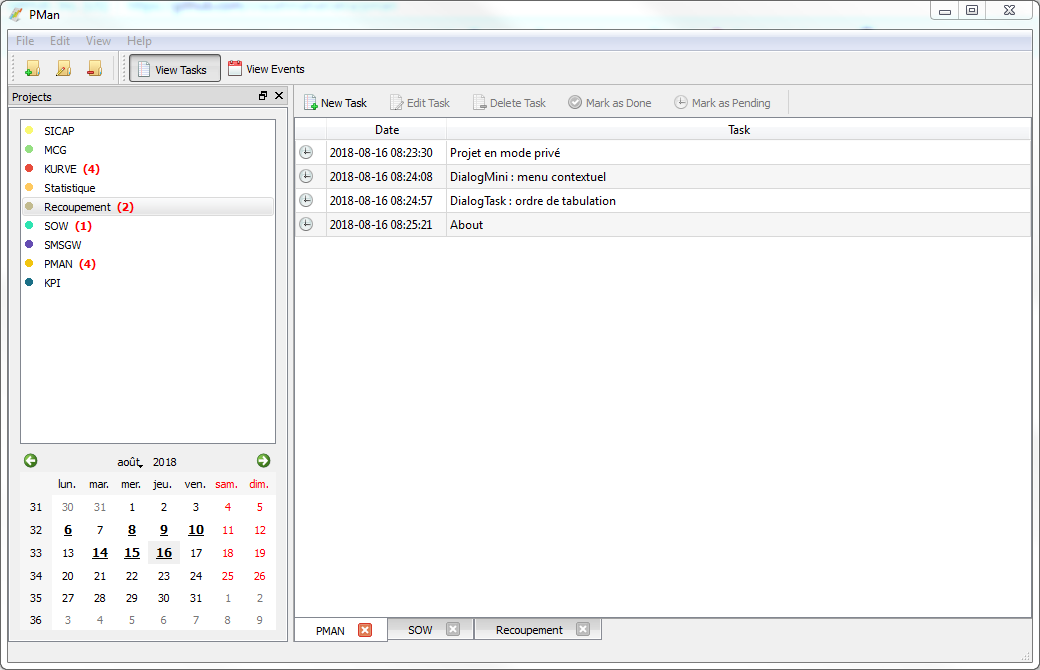Select the task 'Projet en mode privé'
This screenshot has width=1040, height=670.
[738, 153]
